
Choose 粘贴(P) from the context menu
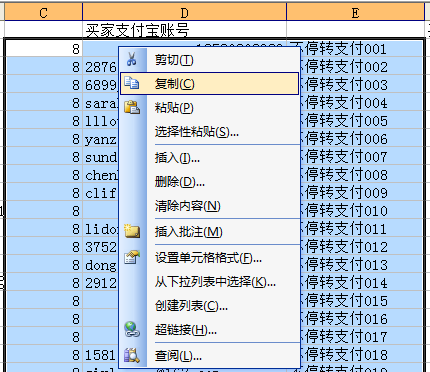coord(209,108)
